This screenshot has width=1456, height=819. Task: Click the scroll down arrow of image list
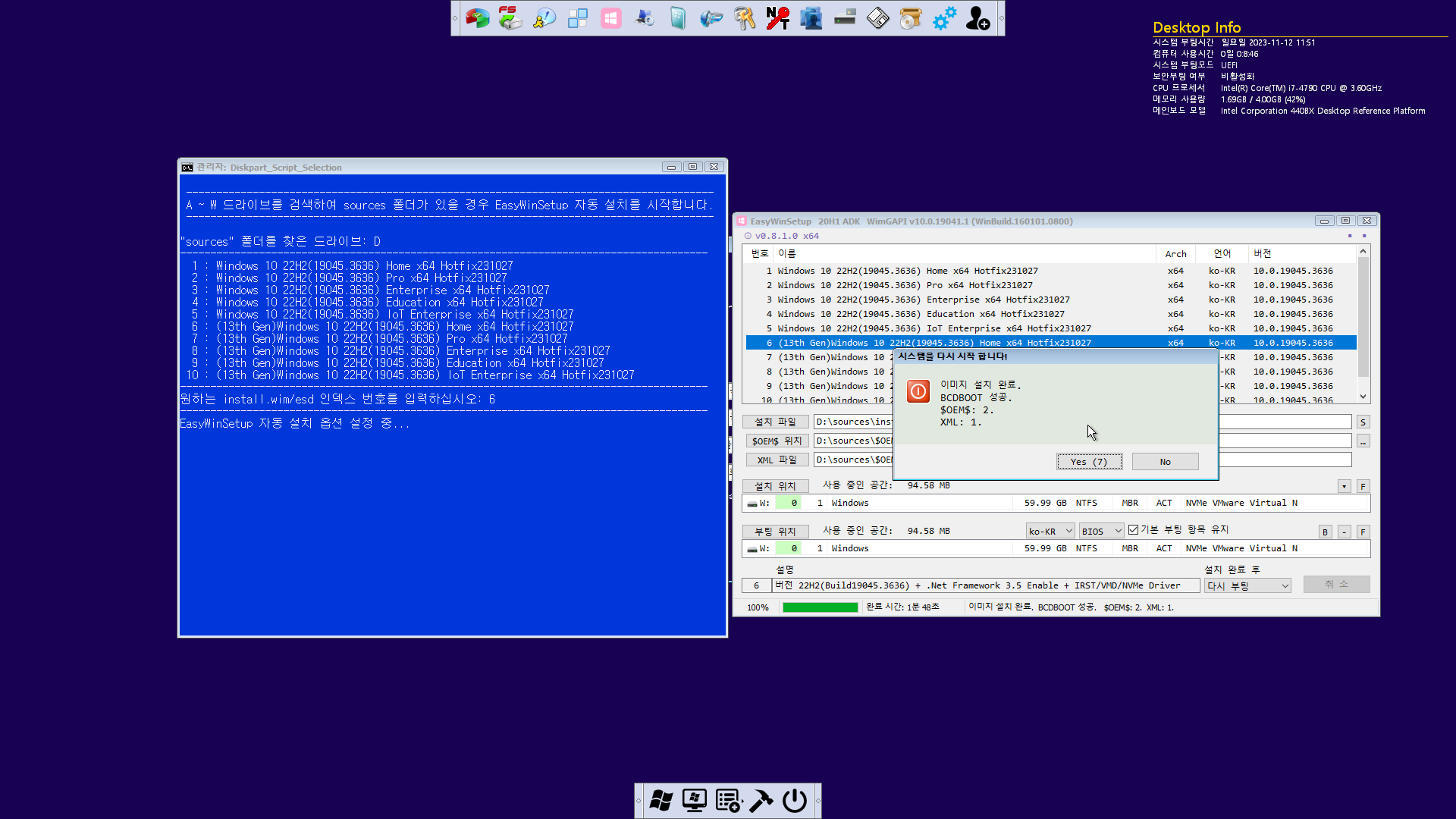(x=1363, y=397)
